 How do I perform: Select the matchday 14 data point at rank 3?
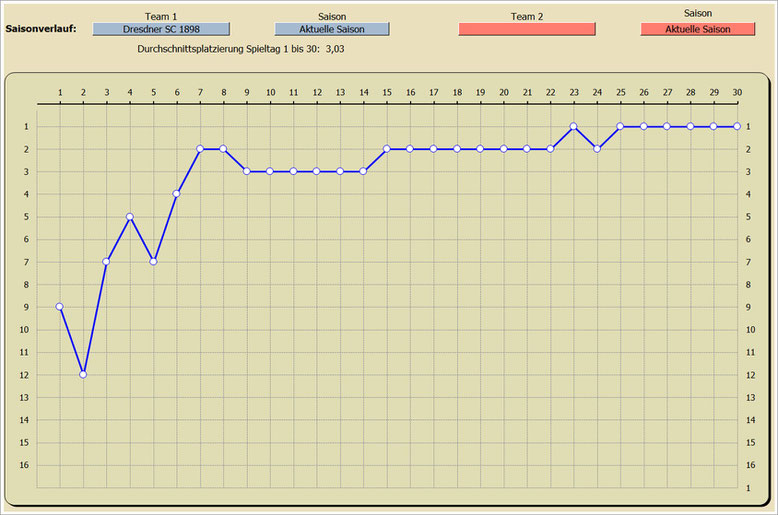tap(363, 171)
